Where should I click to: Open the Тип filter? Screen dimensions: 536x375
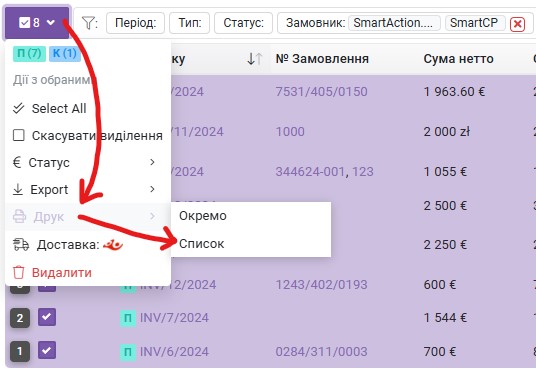tap(189, 23)
